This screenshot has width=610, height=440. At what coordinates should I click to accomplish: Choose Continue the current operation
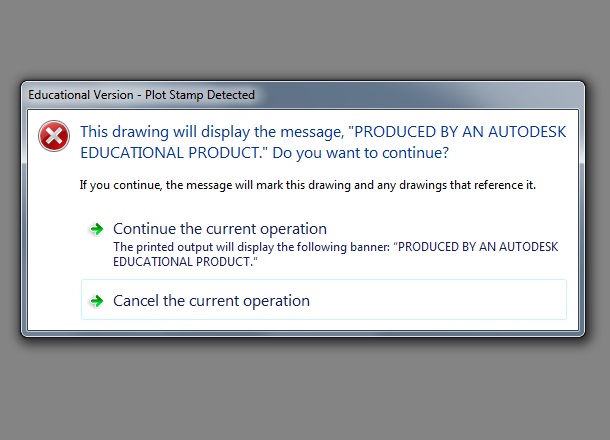(220, 229)
